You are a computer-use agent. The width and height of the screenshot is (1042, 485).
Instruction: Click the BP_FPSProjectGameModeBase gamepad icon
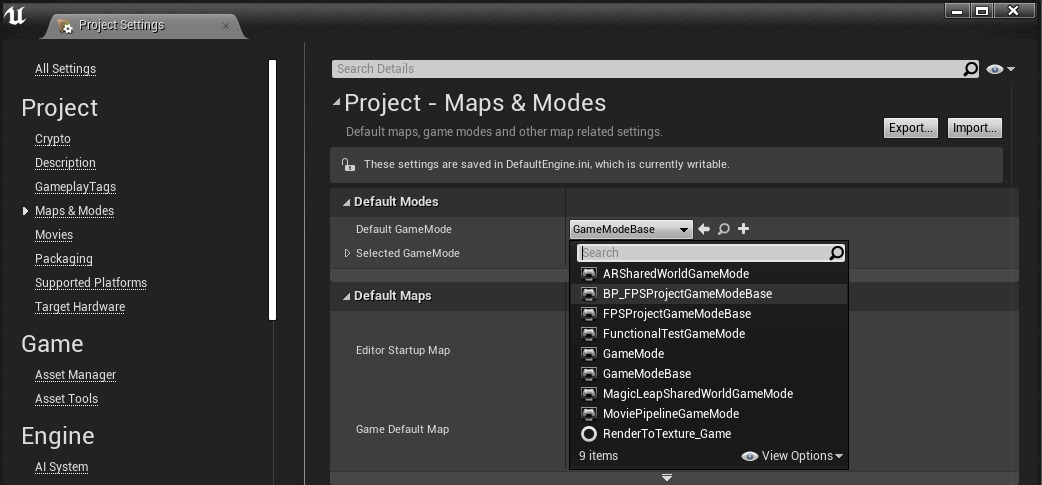pyautogui.click(x=589, y=294)
